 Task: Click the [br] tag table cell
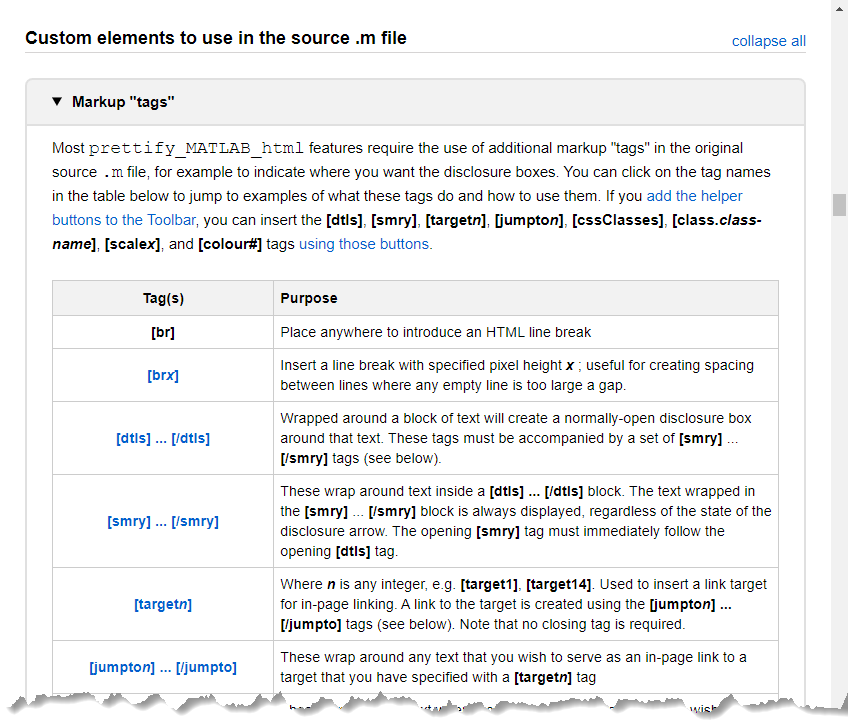(x=163, y=332)
